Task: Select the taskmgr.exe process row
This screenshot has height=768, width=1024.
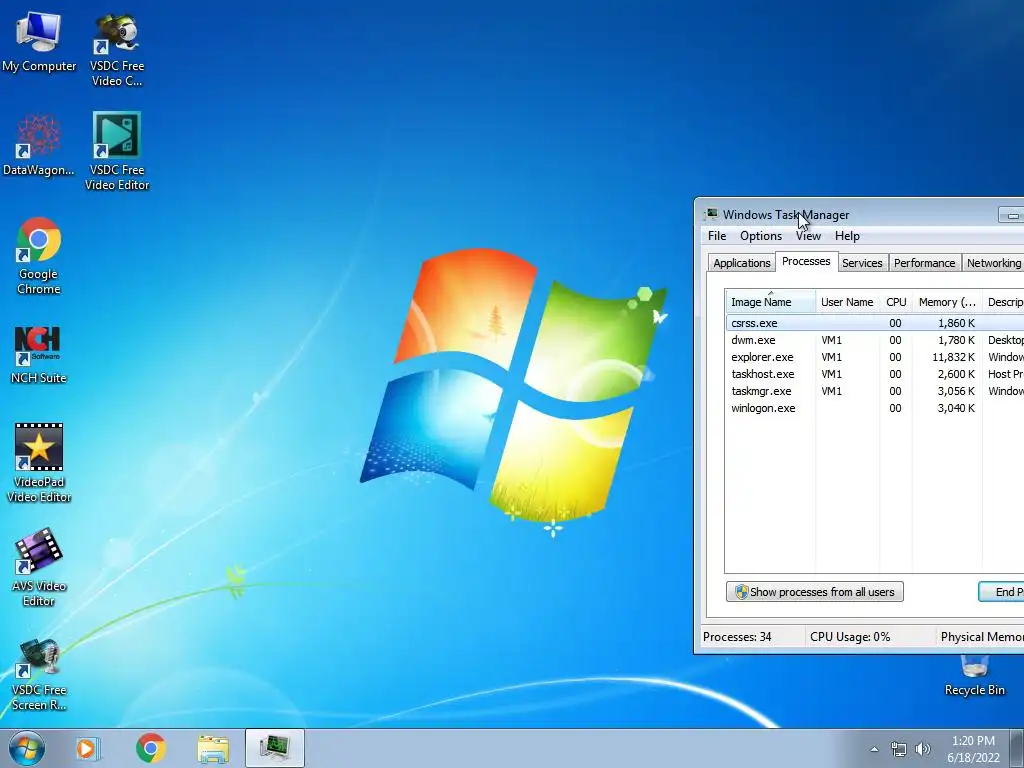Action: (874, 391)
